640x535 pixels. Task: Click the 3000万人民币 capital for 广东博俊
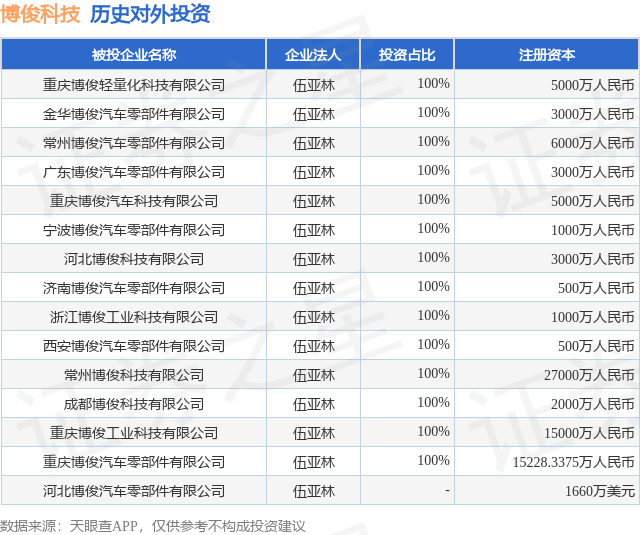pos(593,172)
